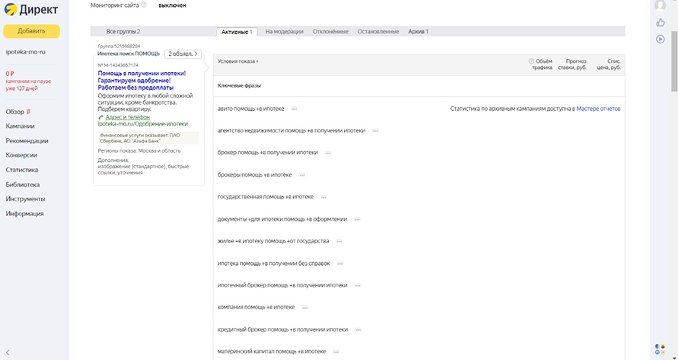Image resolution: width=678 pixels, height=360 pixels.
Task: Expand the 2 объявл. ads selector
Action: click(183, 54)
